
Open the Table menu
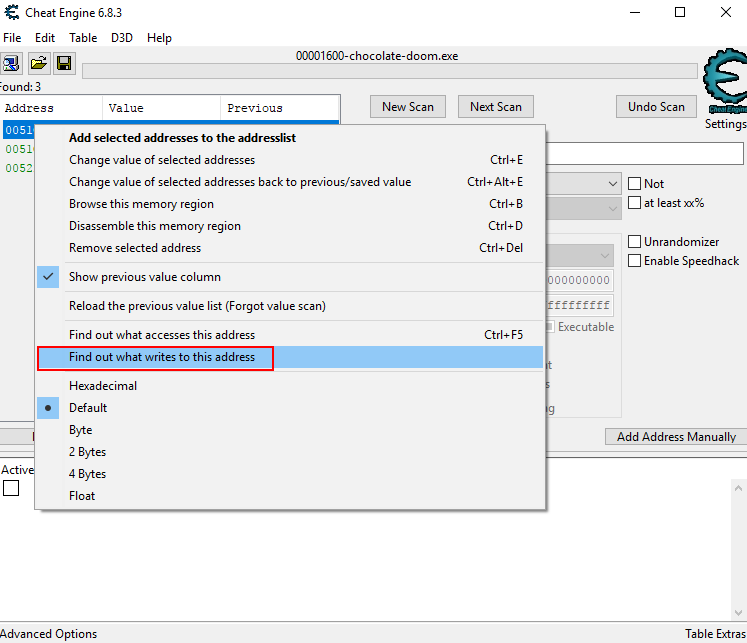click(83, 38)
